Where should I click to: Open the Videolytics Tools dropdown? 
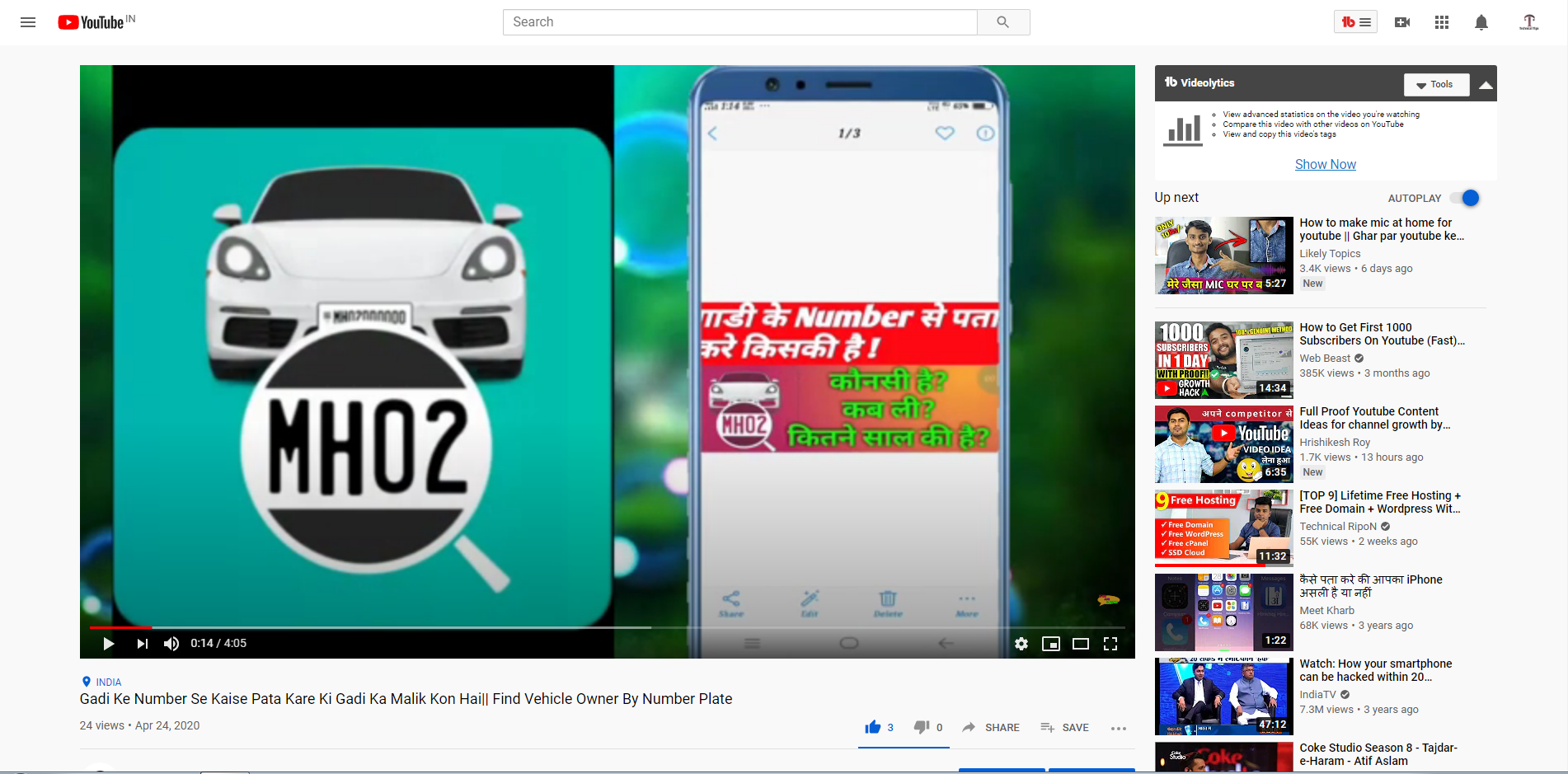pyautogui.click(x=1436, y=84)
